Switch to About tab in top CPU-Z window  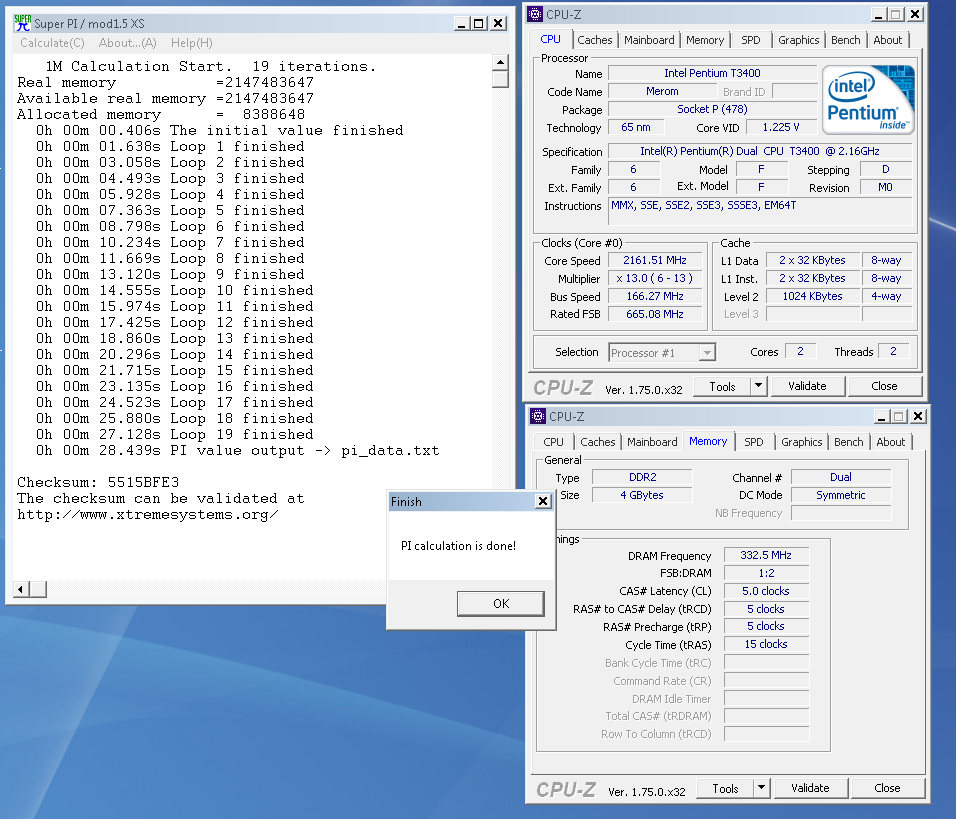pos(887,40)
